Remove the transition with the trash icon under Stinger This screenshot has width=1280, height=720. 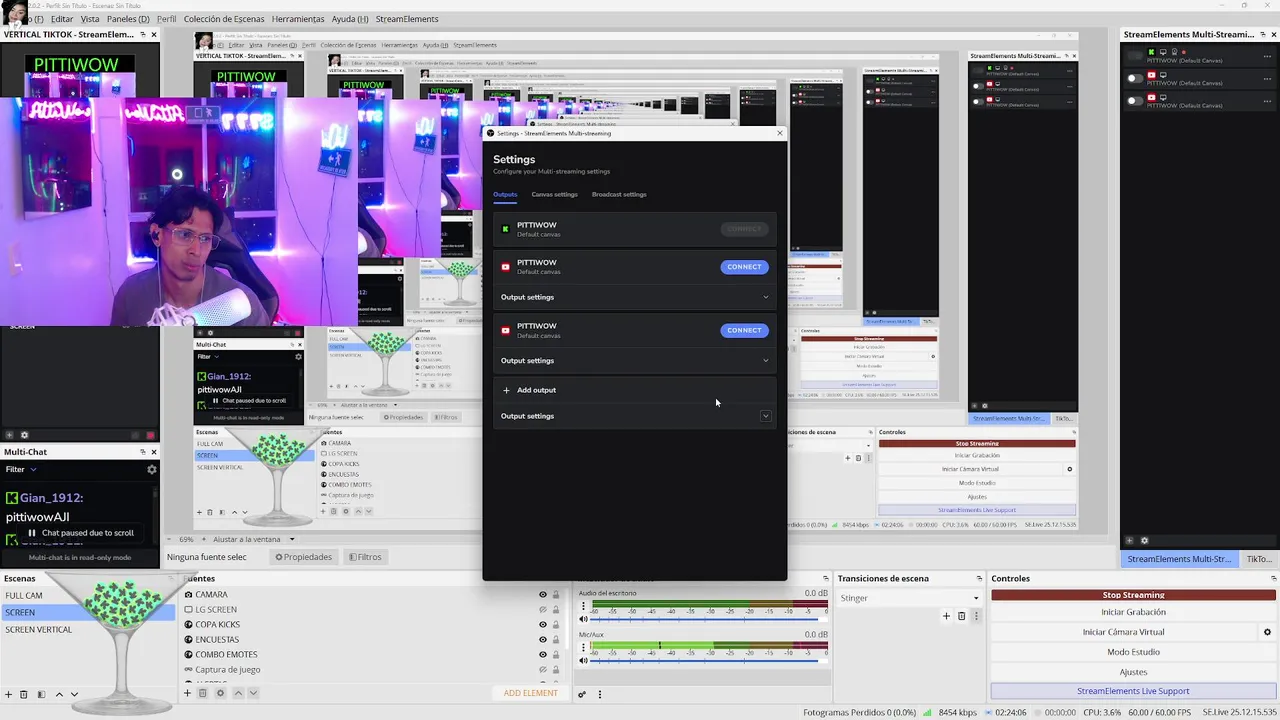point(962,616)
